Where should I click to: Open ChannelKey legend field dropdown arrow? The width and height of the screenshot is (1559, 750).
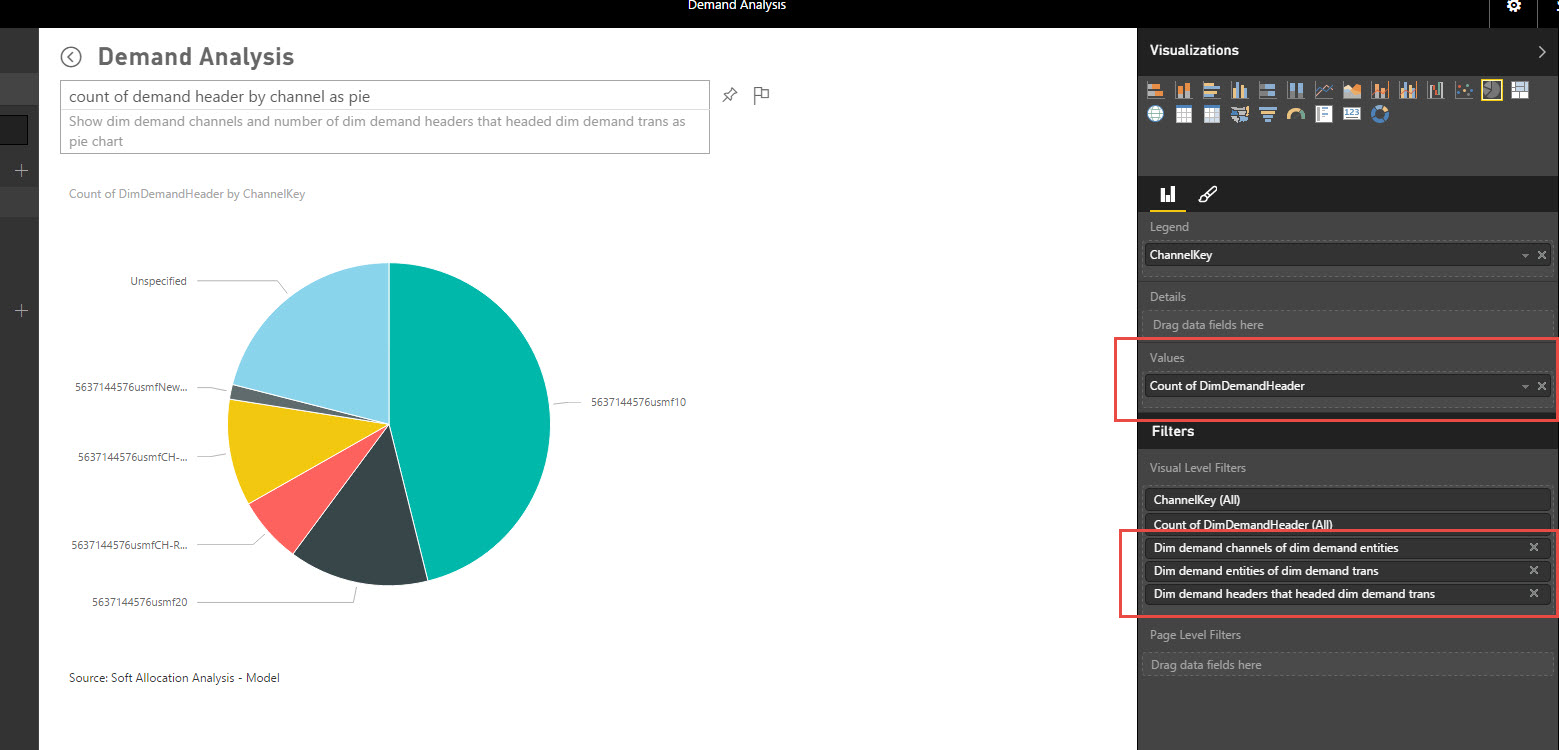[1525, 256]
